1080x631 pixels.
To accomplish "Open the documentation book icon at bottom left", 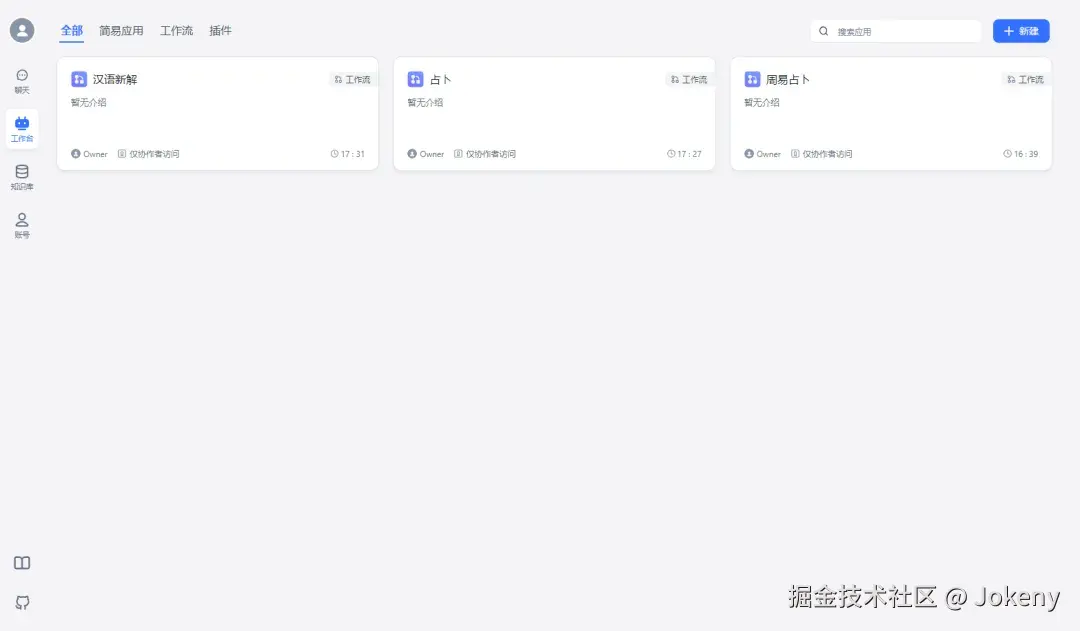I will point(21,563).
